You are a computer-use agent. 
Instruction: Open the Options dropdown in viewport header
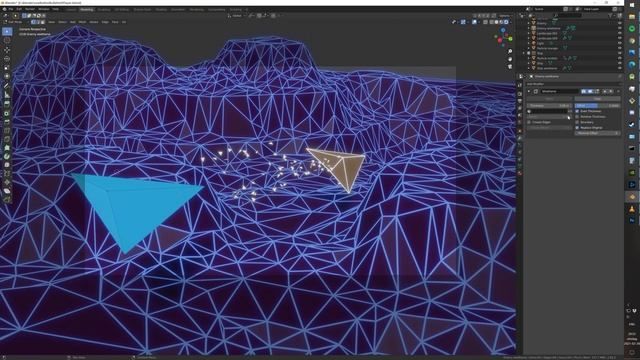506,16
